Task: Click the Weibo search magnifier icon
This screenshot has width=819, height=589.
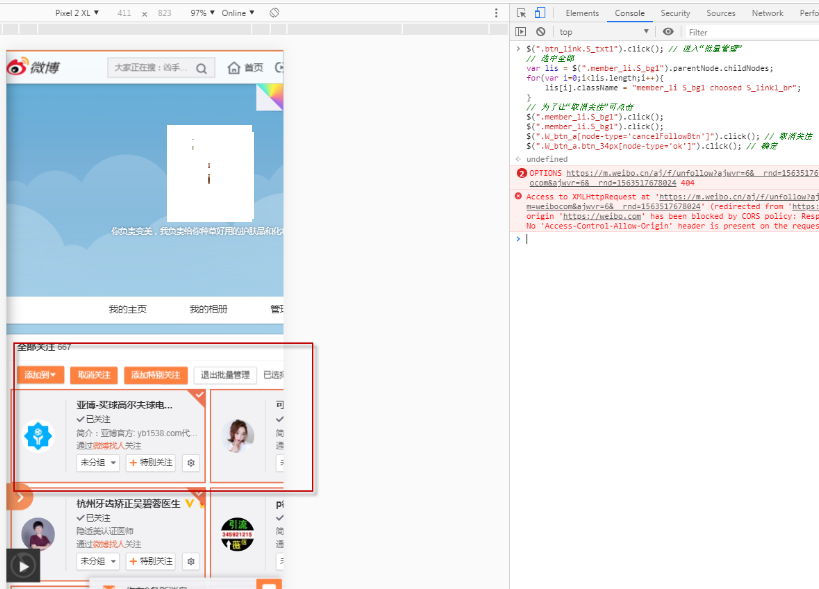Action: click(x=202, y=68)
